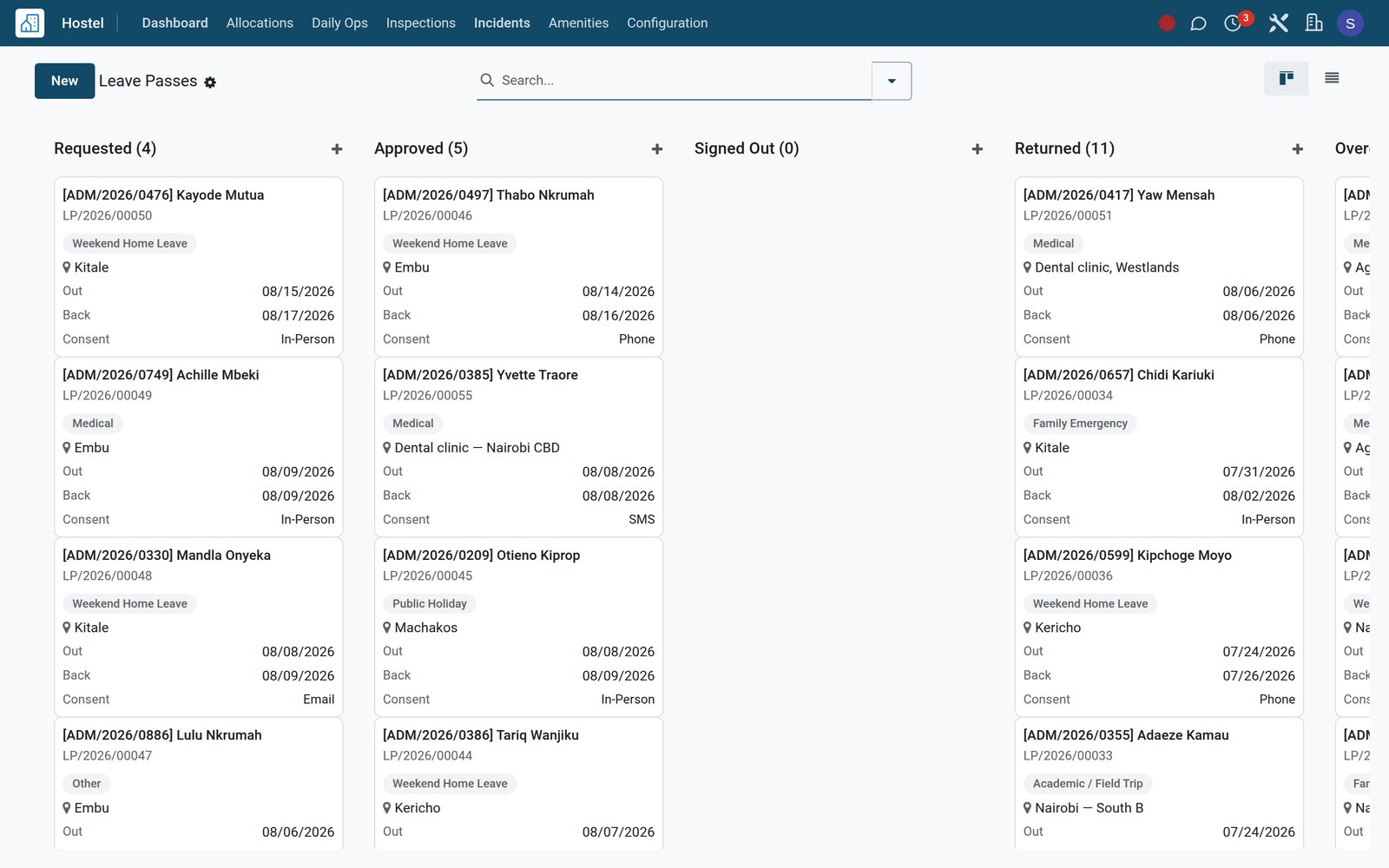Open the activities clock icon
Image resolution: width=1389 pixels, height=868 pixels.
click(1233, 23)
